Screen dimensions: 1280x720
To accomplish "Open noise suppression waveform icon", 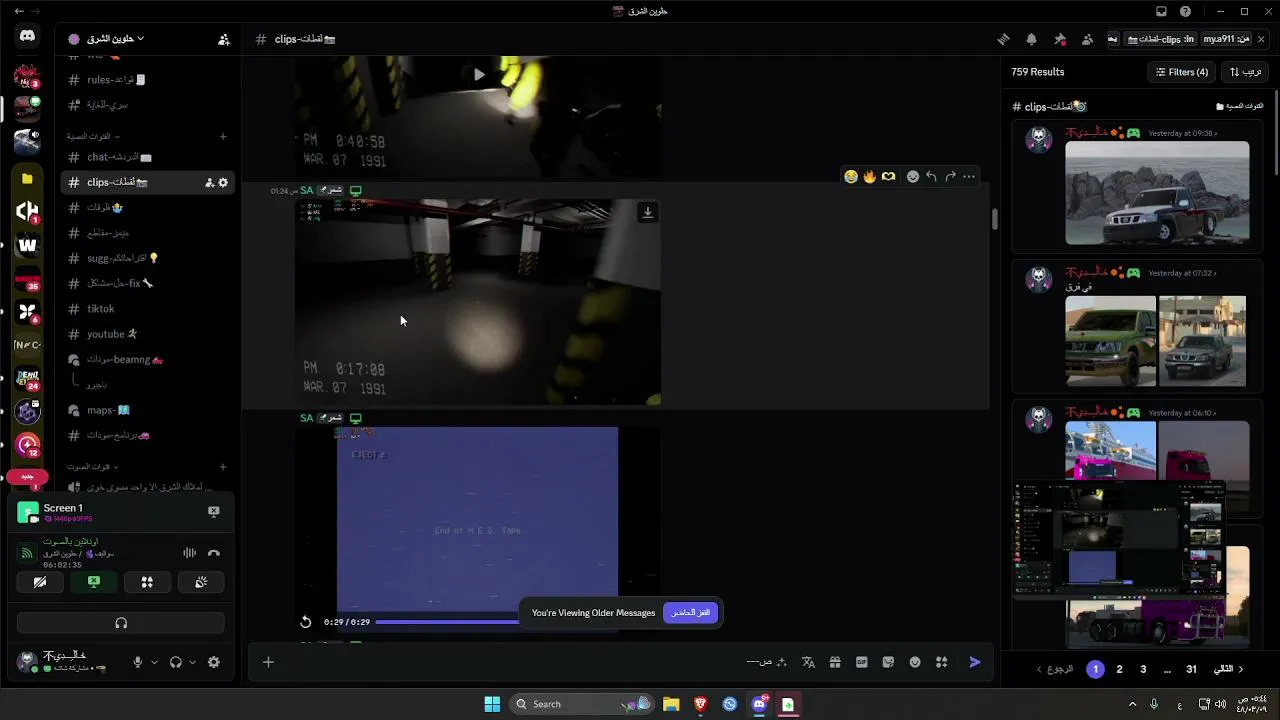I will pyautogui.click(x=189, y=553).
